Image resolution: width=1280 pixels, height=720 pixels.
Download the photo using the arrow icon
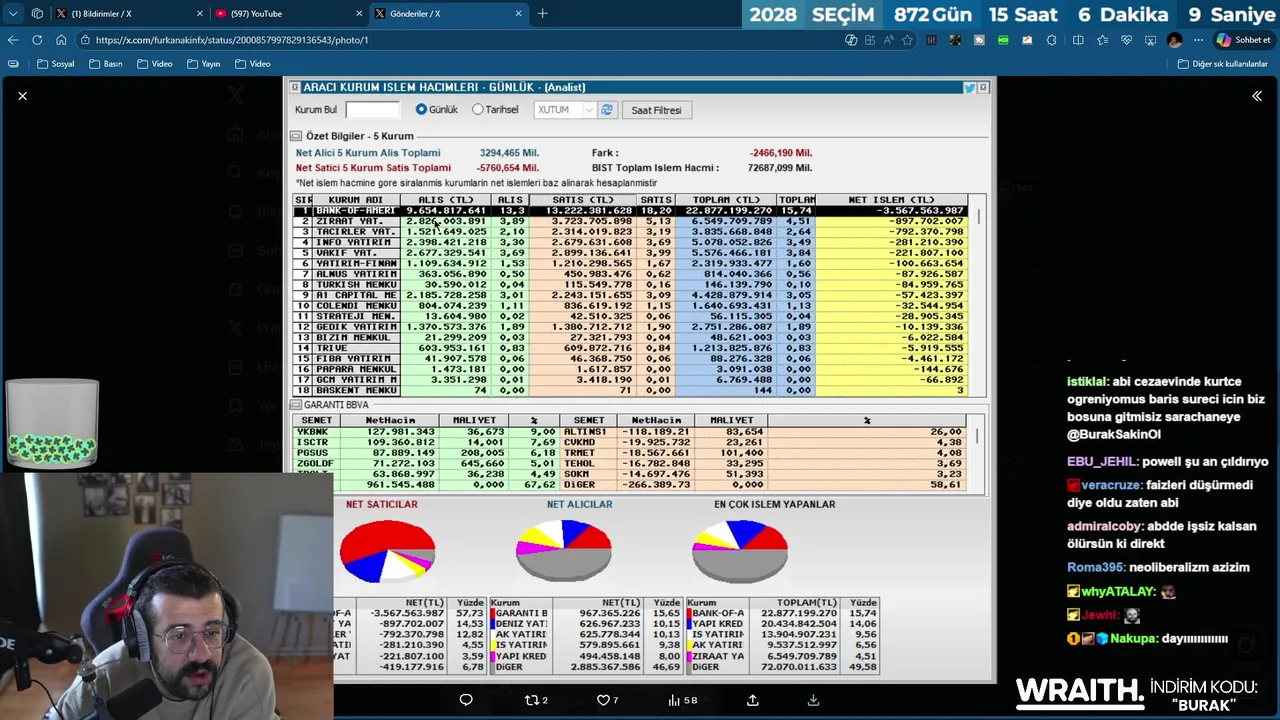point(813,700)
